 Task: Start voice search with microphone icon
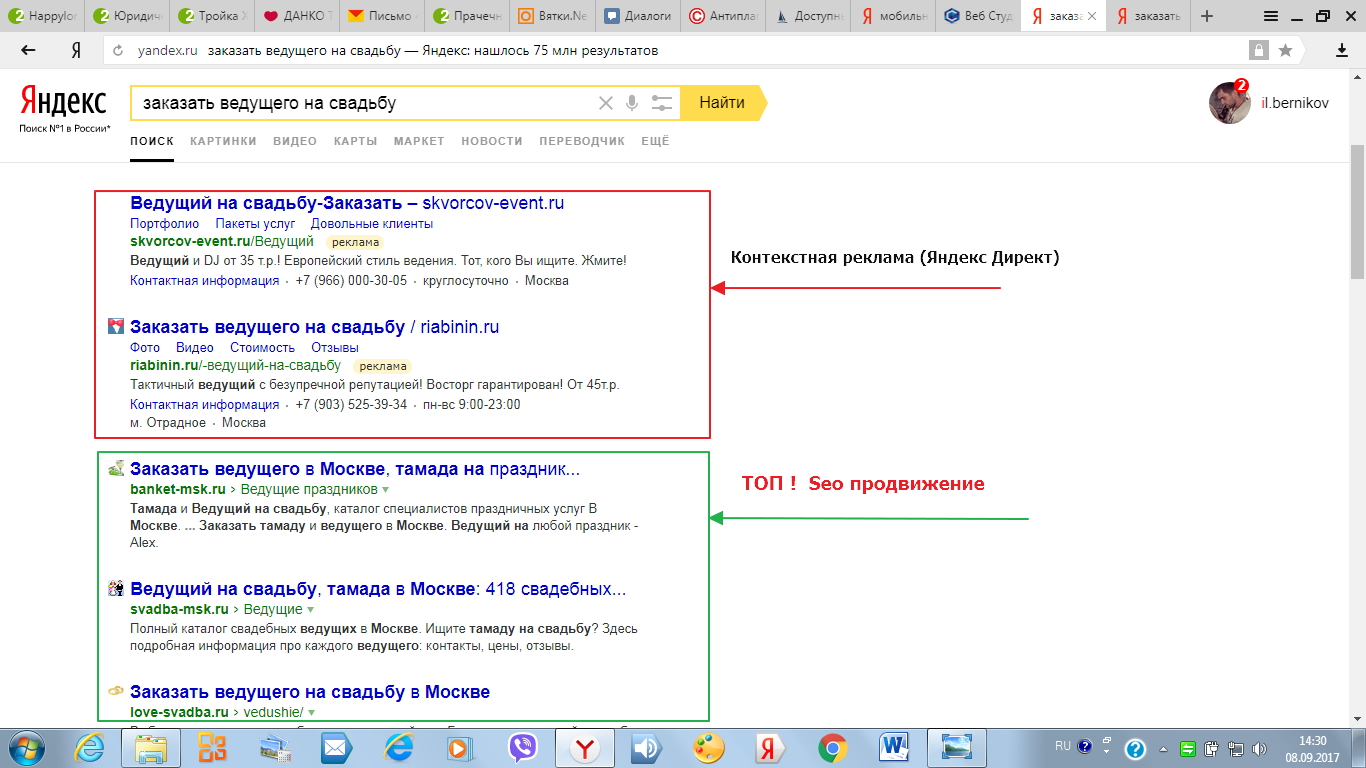pyautogui.click(x=632, y=103)
